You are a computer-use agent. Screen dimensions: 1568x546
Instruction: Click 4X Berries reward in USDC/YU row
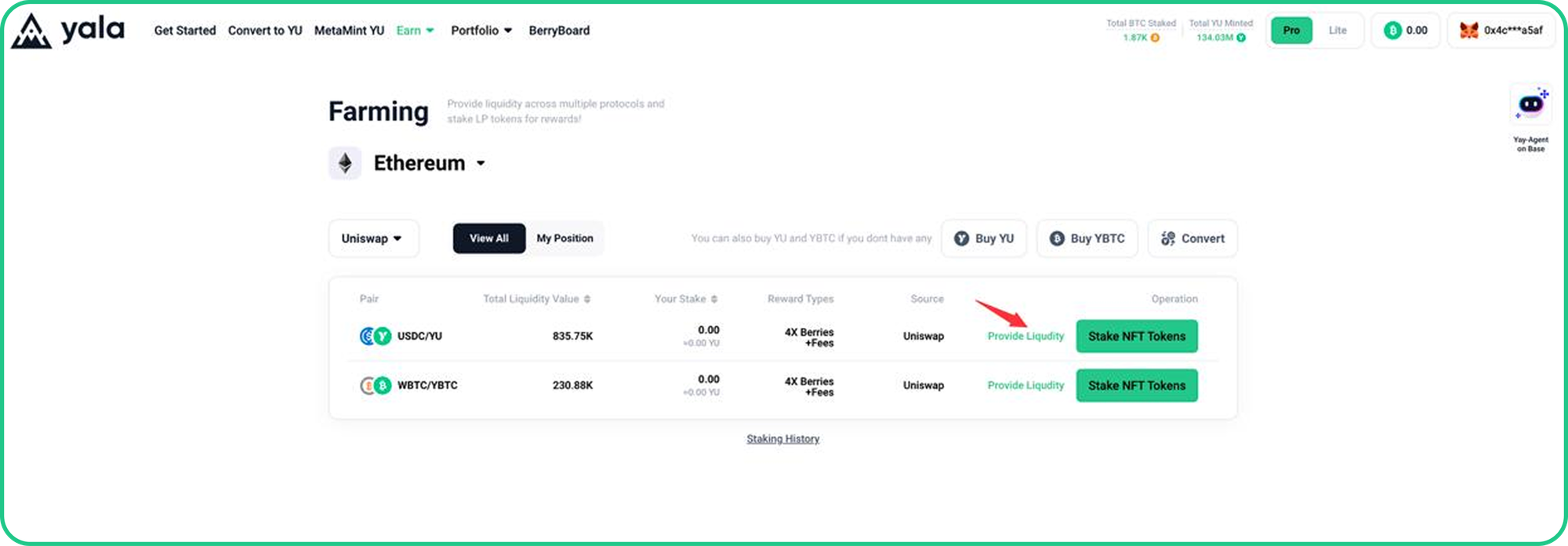coord(809,338)
